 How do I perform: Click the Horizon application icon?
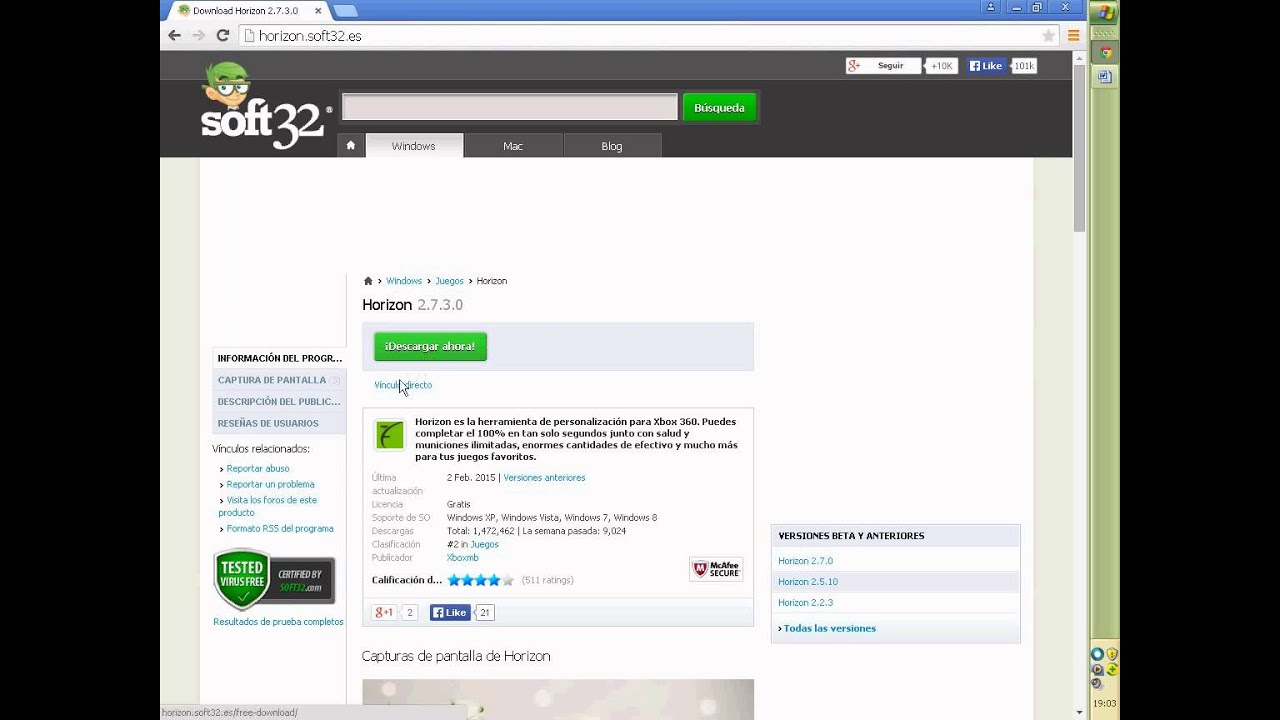tap(389, 435)
